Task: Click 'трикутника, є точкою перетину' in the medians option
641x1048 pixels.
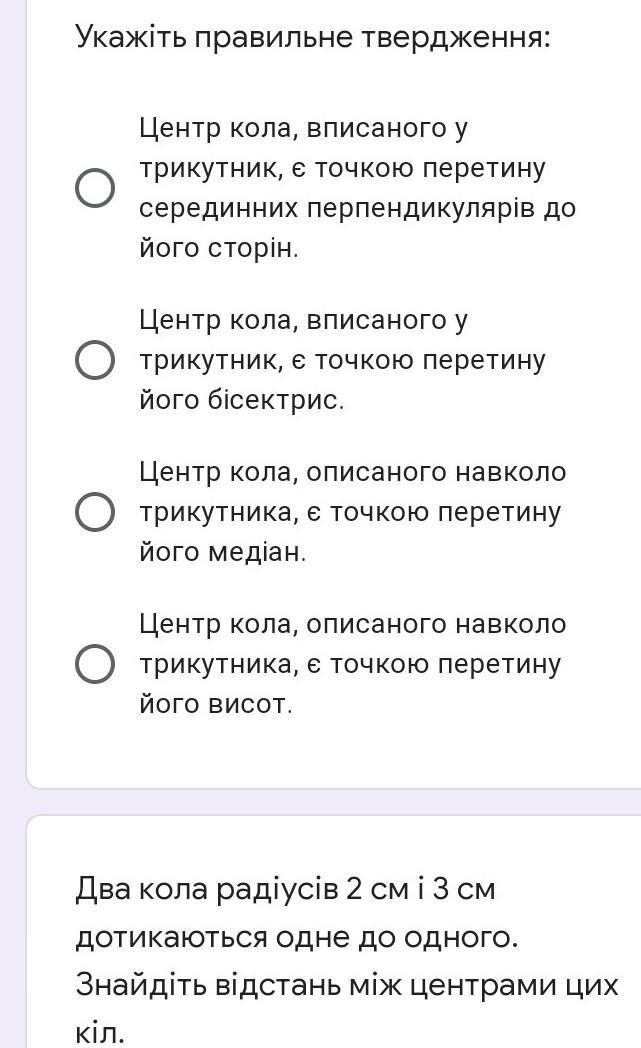Action: point(350,512)
